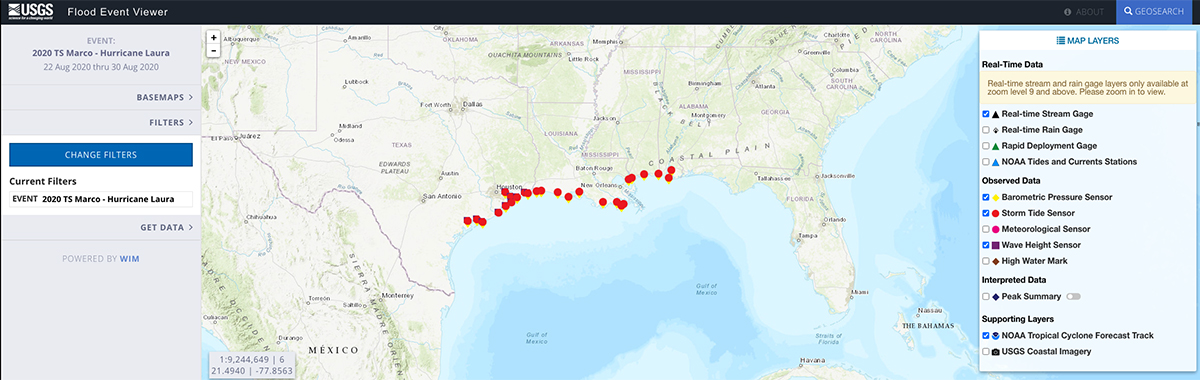Click the Wave Height Sensor purple square icon
The width and height of the screenshot is (1200, 380).
[996, 244]
